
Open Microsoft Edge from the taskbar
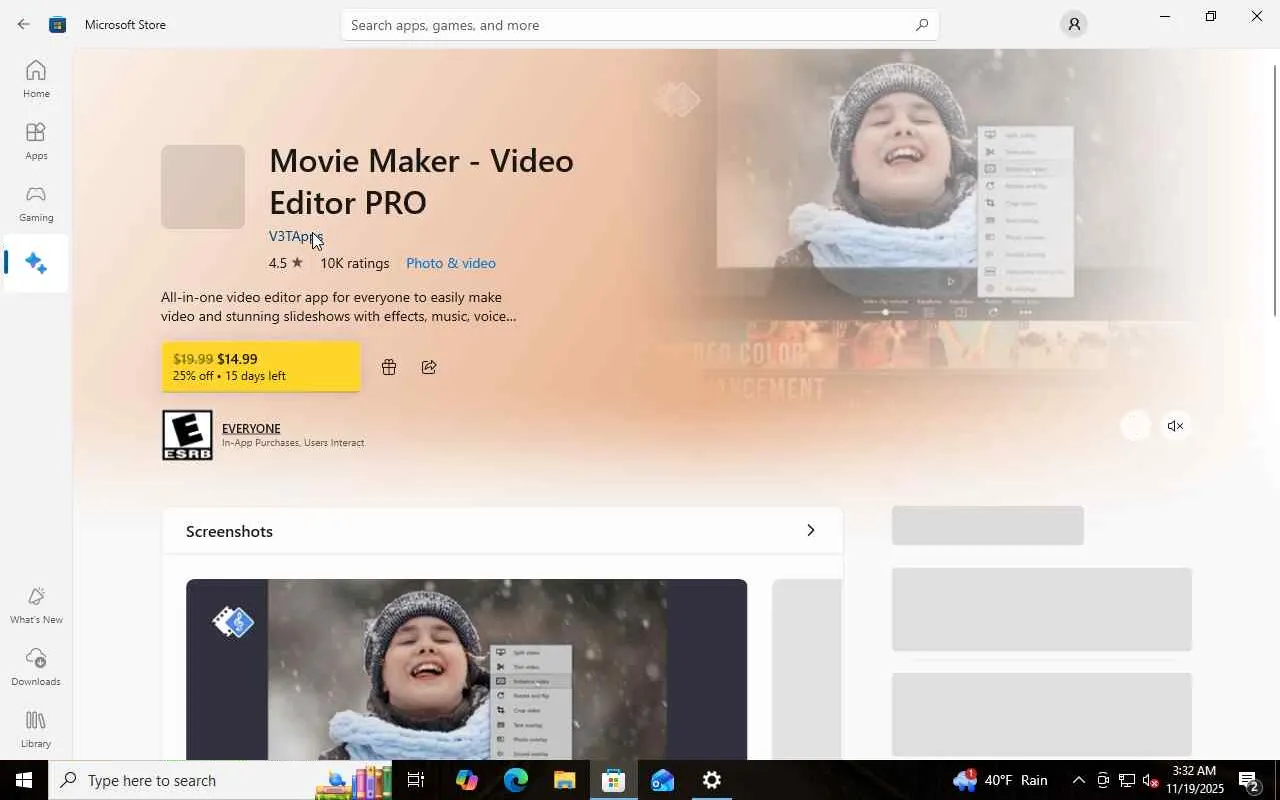(x=516, y=780)
